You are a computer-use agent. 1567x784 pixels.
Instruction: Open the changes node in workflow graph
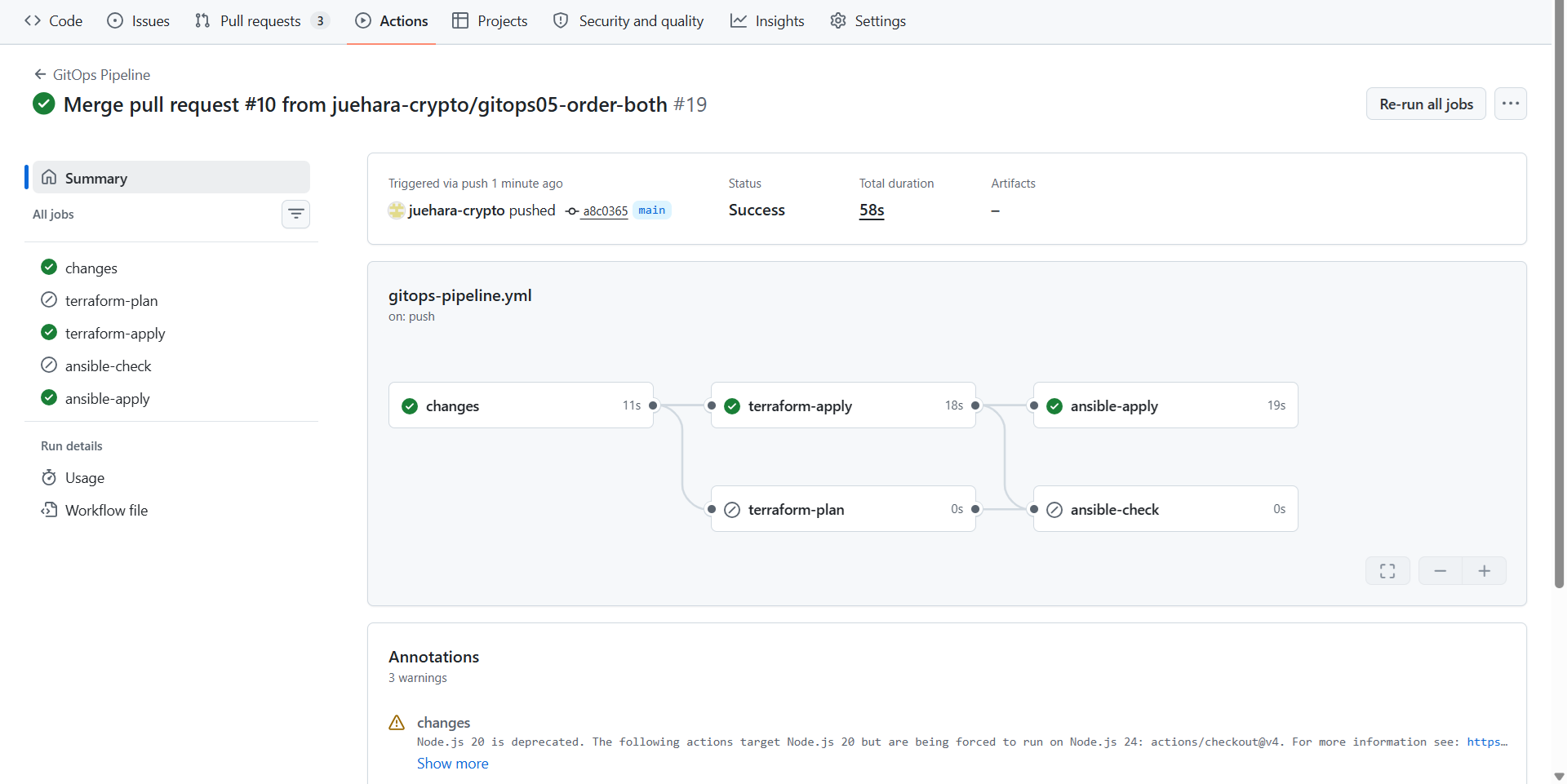point(521,405)
